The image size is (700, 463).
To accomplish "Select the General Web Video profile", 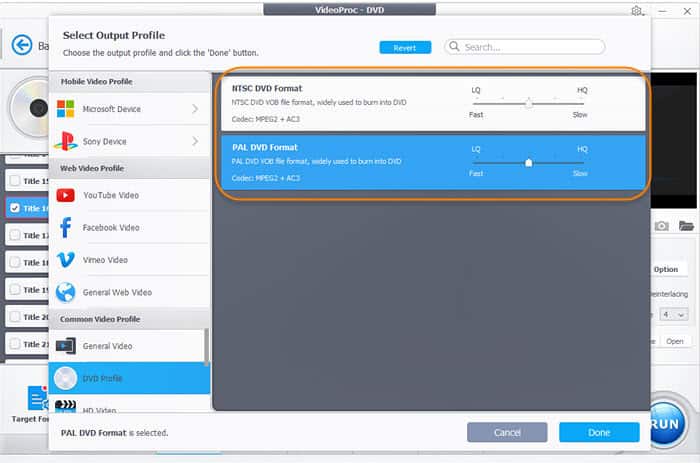I will pyautogui.click(x=129, y=292).
